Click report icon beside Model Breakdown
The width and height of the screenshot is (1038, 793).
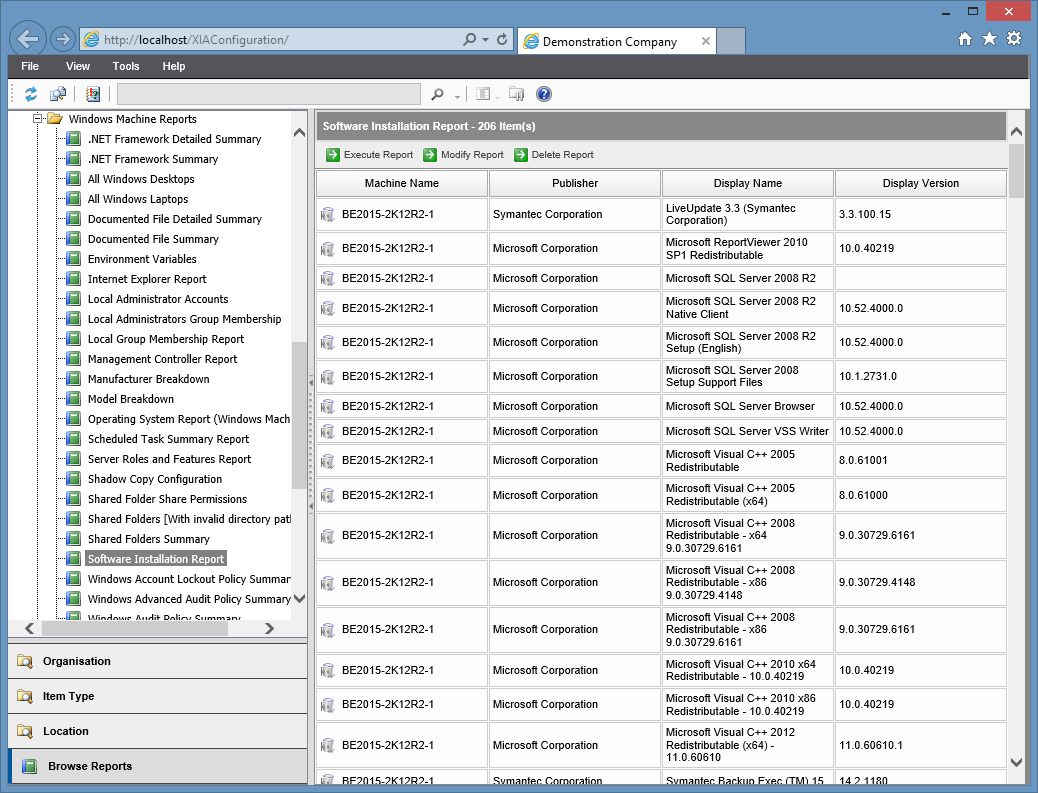pyautogui.click(x=74, y=398)
